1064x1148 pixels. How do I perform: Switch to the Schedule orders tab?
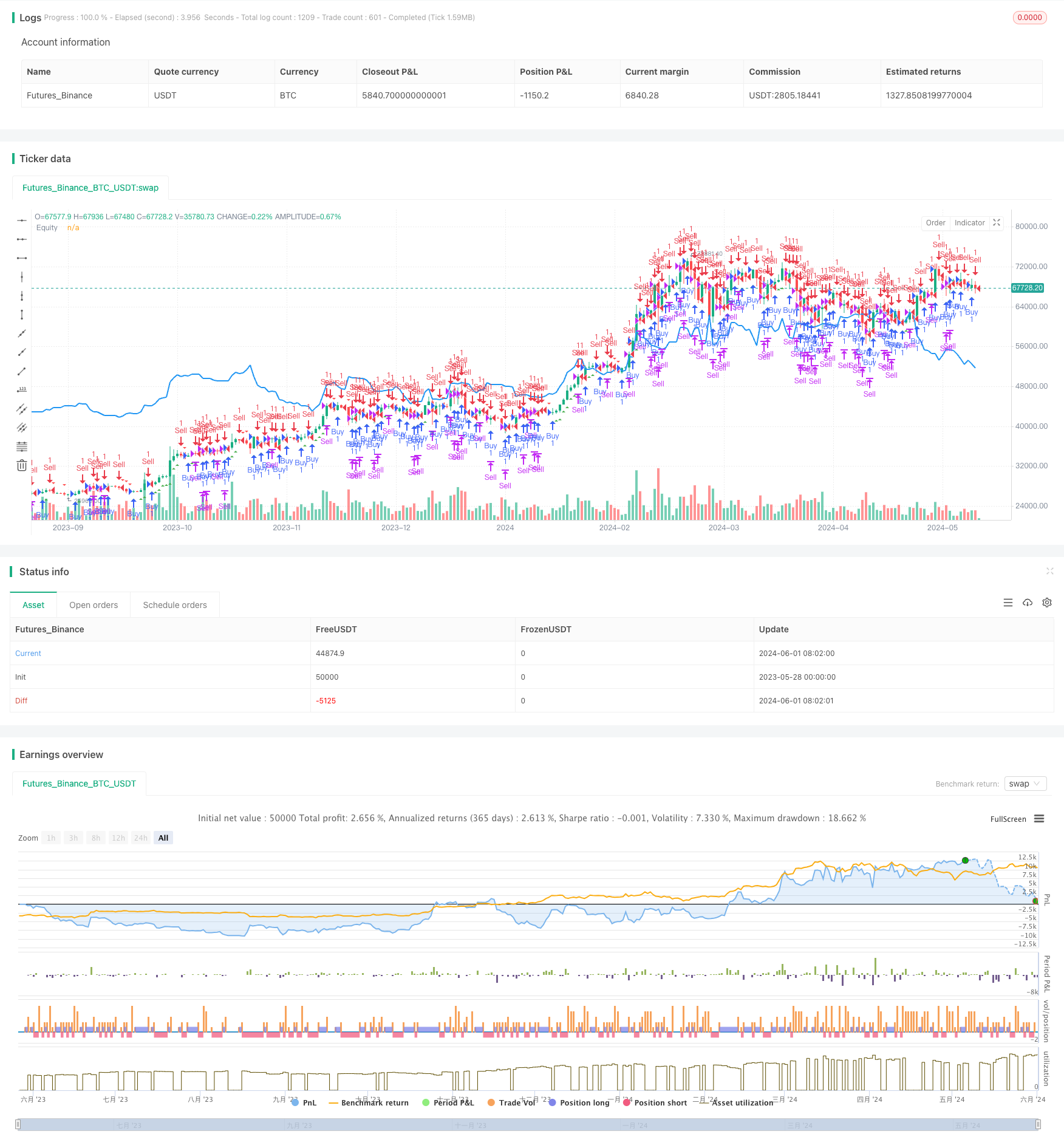175,605
